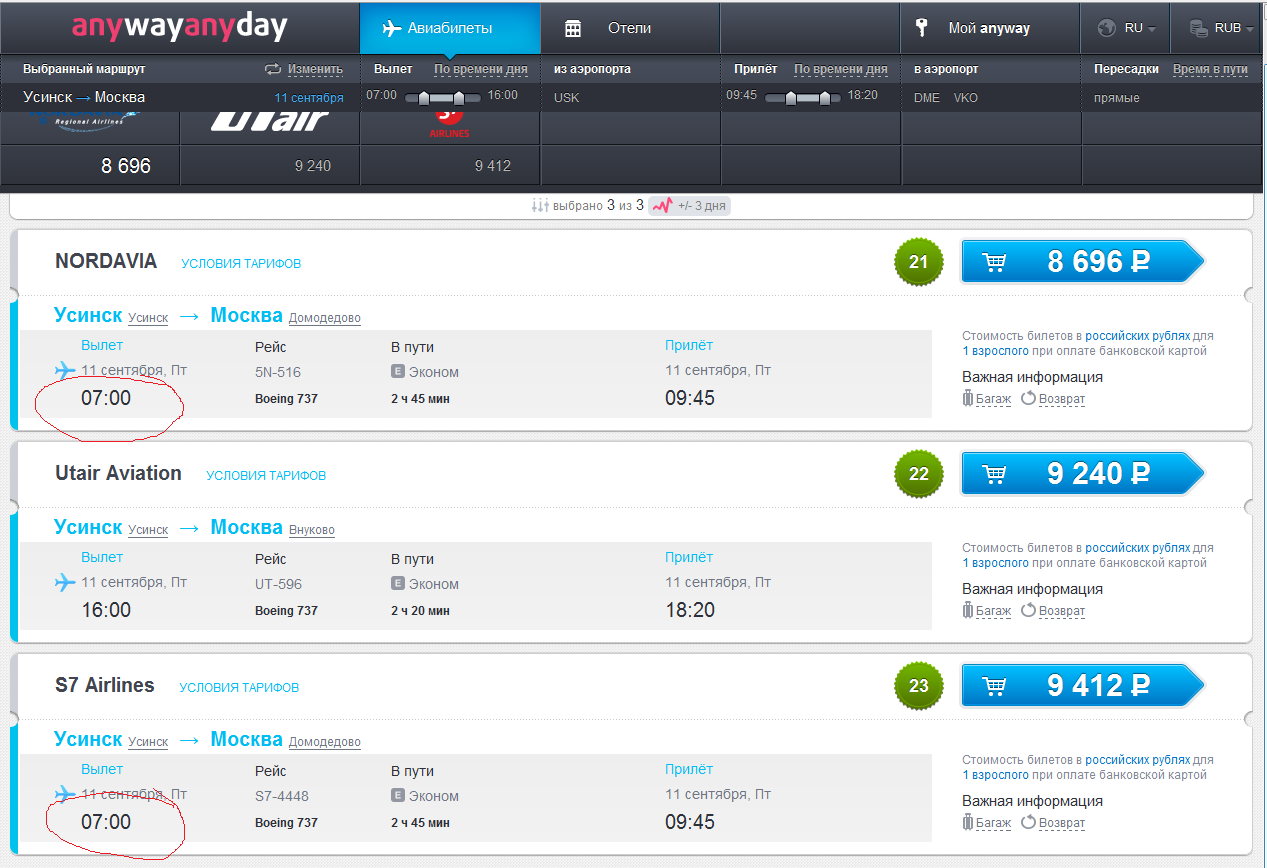1267x868 pixels.
Task: Click Багаж link in NORDAVIA card
Action: (993, 399)
